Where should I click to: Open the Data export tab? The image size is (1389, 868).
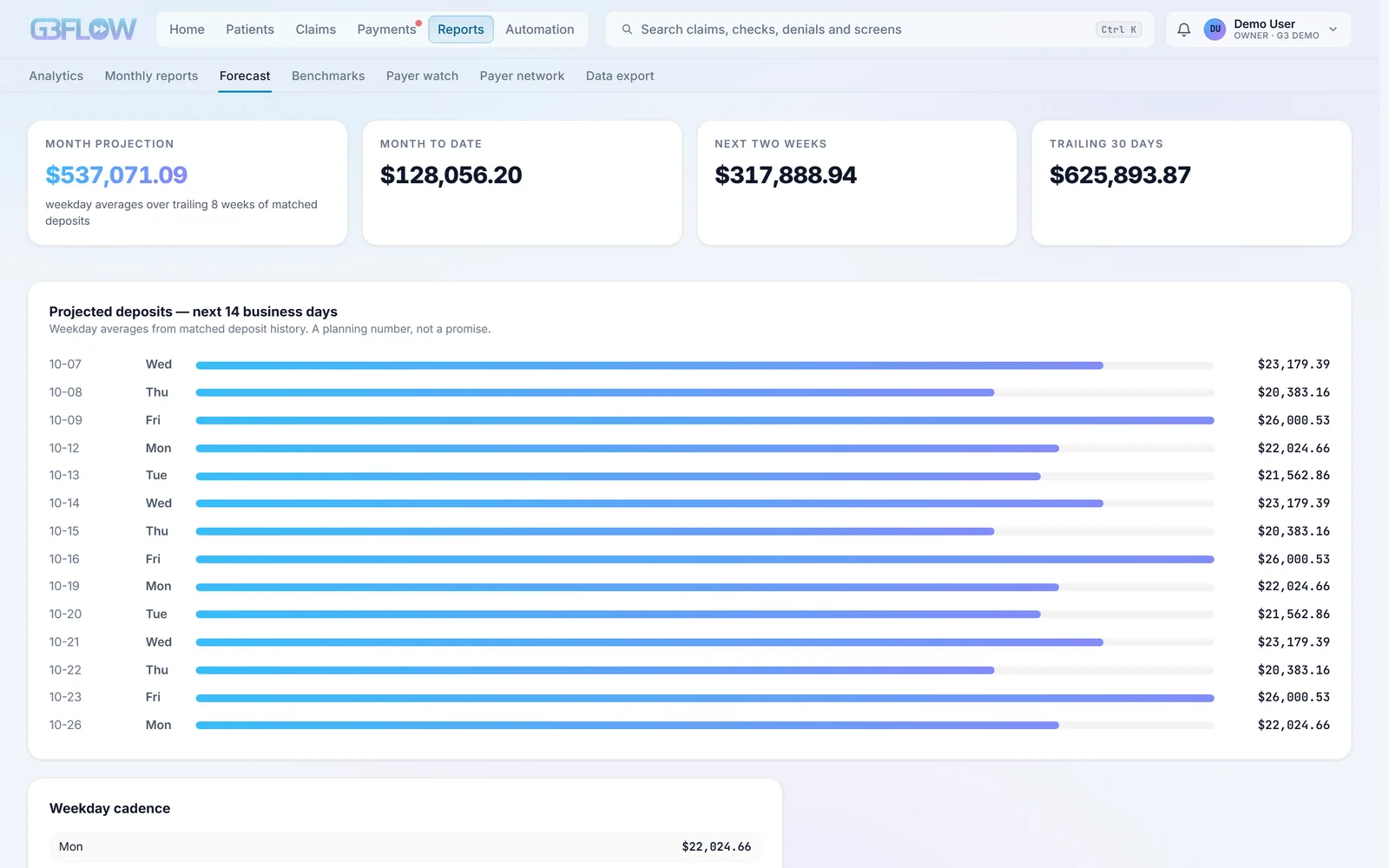point(620,76)
